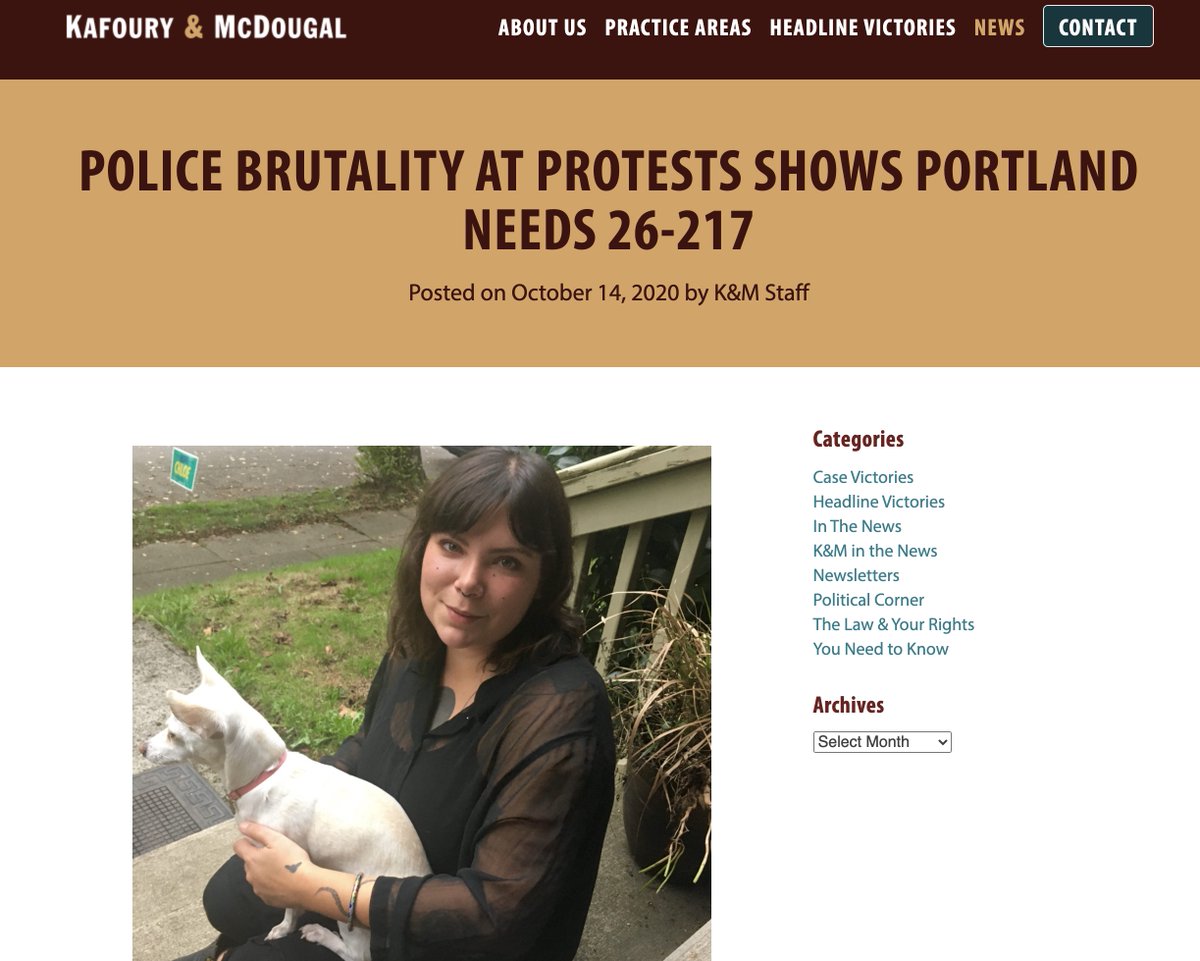The height and width of the screenshot is (961, 1200).
Task: Expand the Select Month archives dropdown
Action: pos(882,742)
